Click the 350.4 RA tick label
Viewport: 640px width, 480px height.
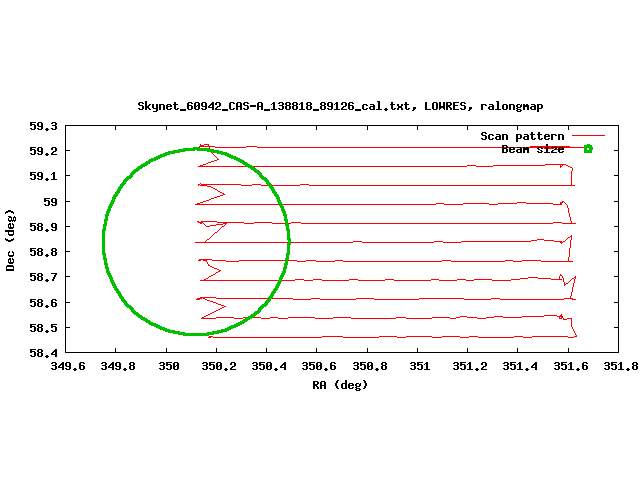(269, 366)
